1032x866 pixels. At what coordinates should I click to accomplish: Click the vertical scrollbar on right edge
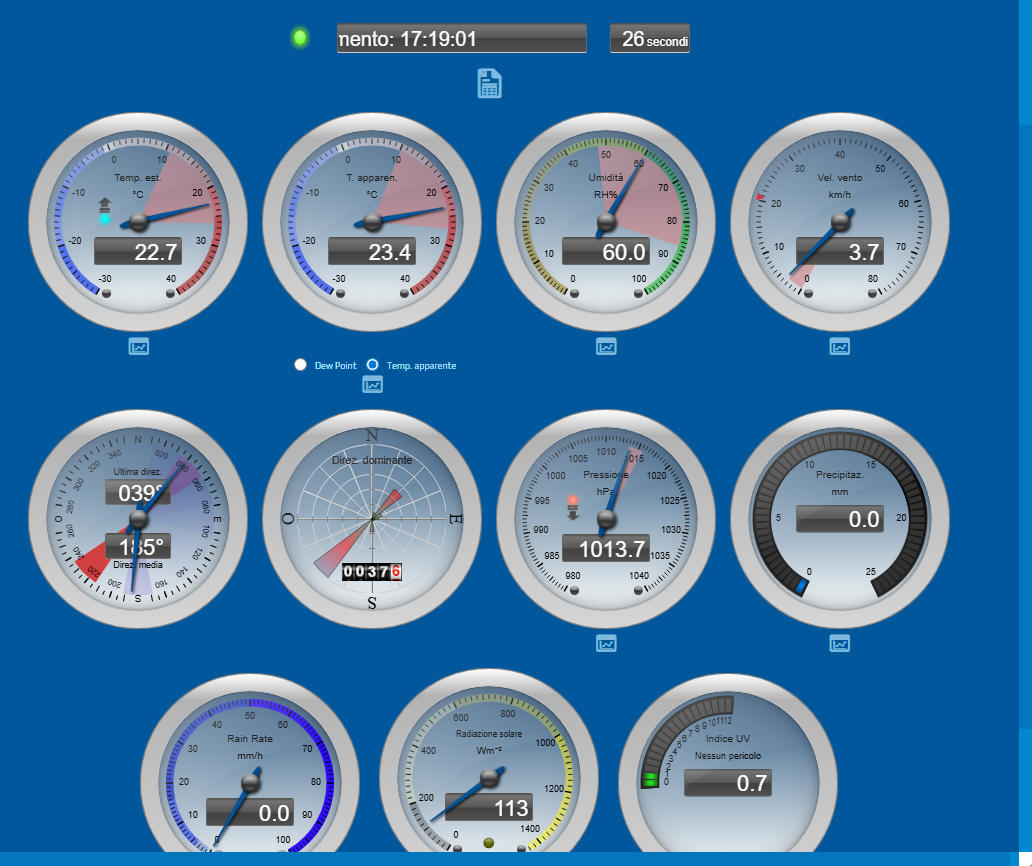click(1025, 400)
